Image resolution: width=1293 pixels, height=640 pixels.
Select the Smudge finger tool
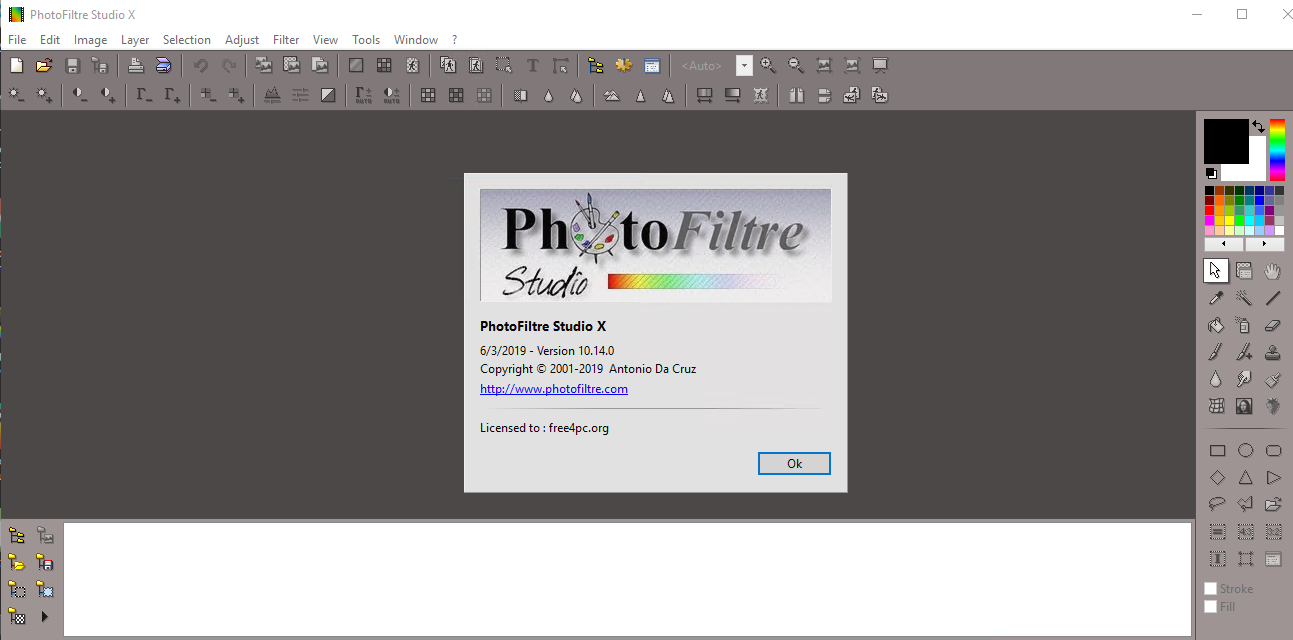point(1244,379)
